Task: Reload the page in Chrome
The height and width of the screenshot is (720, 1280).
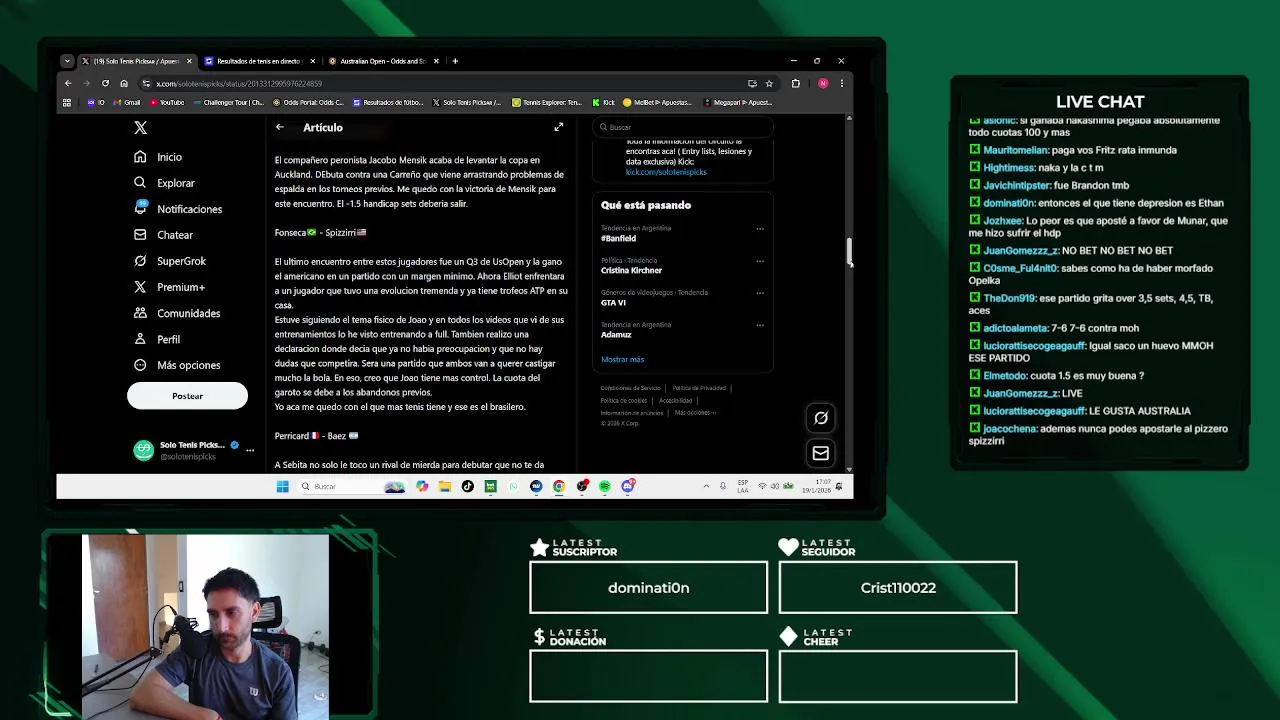Action: tap(105, 83)
